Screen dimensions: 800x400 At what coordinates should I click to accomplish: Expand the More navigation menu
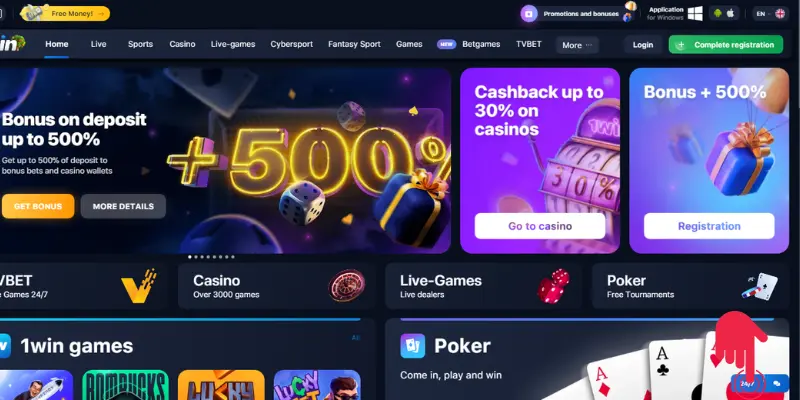pos(577,45)
